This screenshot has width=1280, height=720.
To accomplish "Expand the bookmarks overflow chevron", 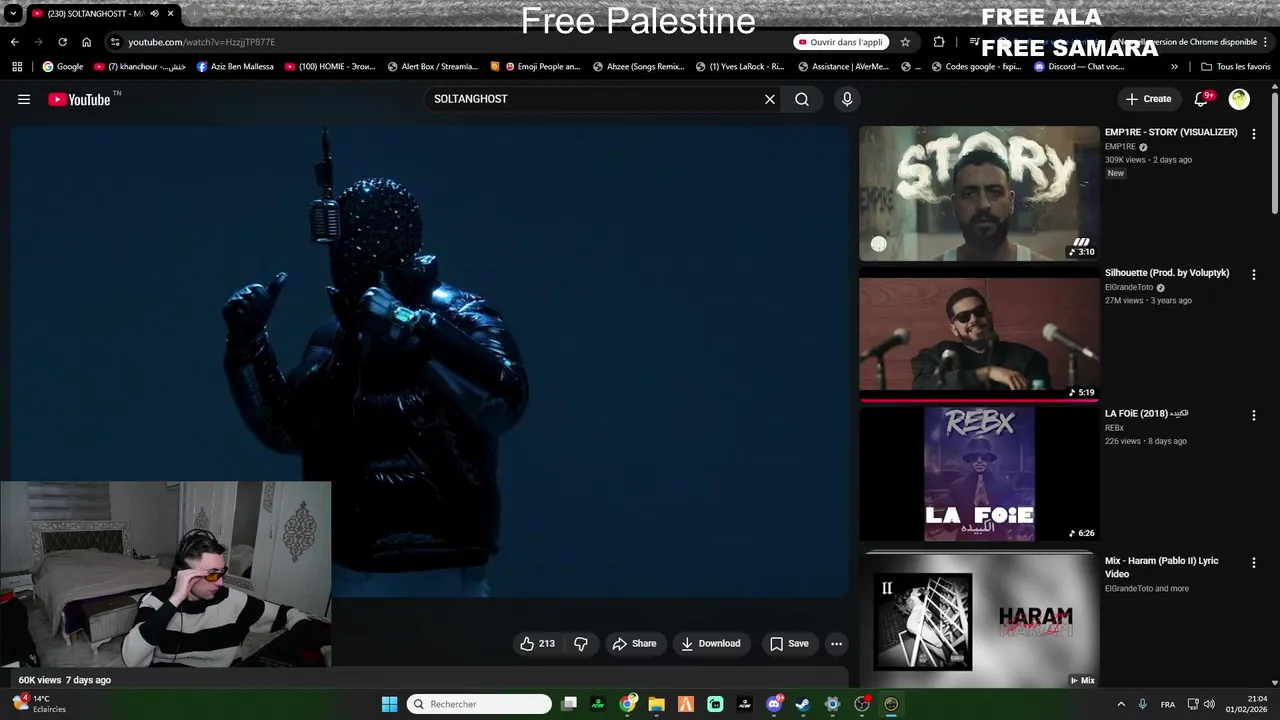I will click(x=1174, y=67).
